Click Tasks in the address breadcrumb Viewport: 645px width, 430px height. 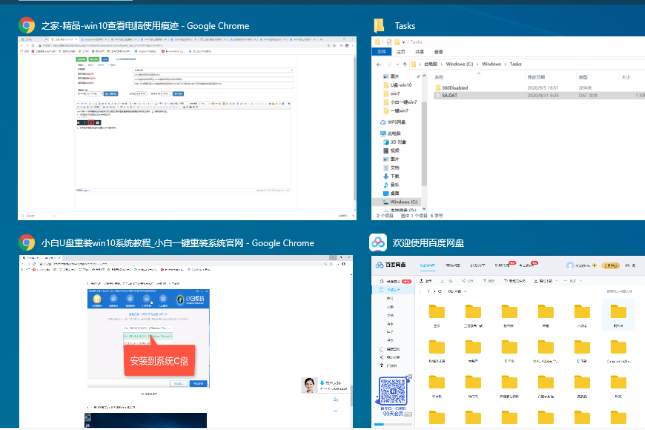pos(515,64)
